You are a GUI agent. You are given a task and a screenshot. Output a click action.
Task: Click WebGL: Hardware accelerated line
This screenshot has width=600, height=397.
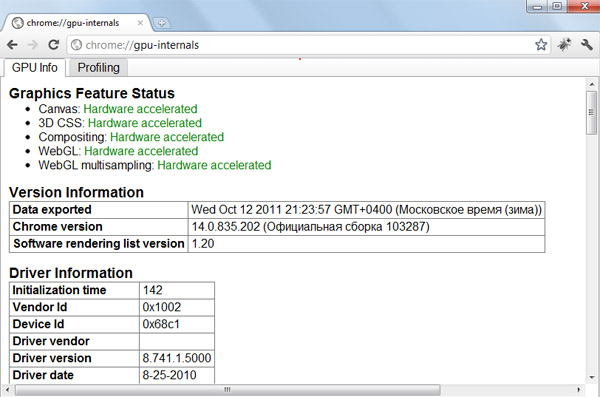click(x=118, y=151)
